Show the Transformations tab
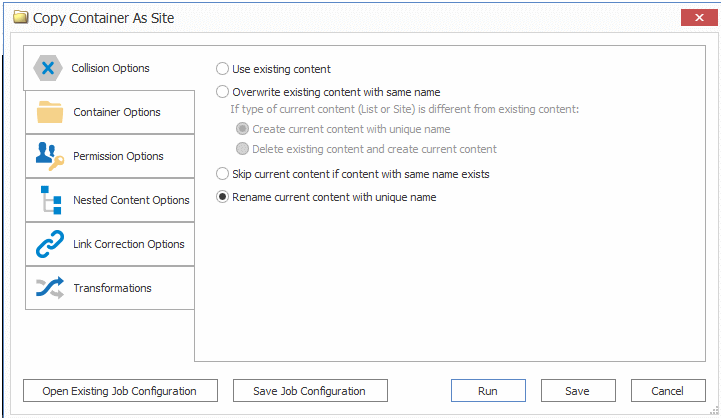 coord(110,288)
